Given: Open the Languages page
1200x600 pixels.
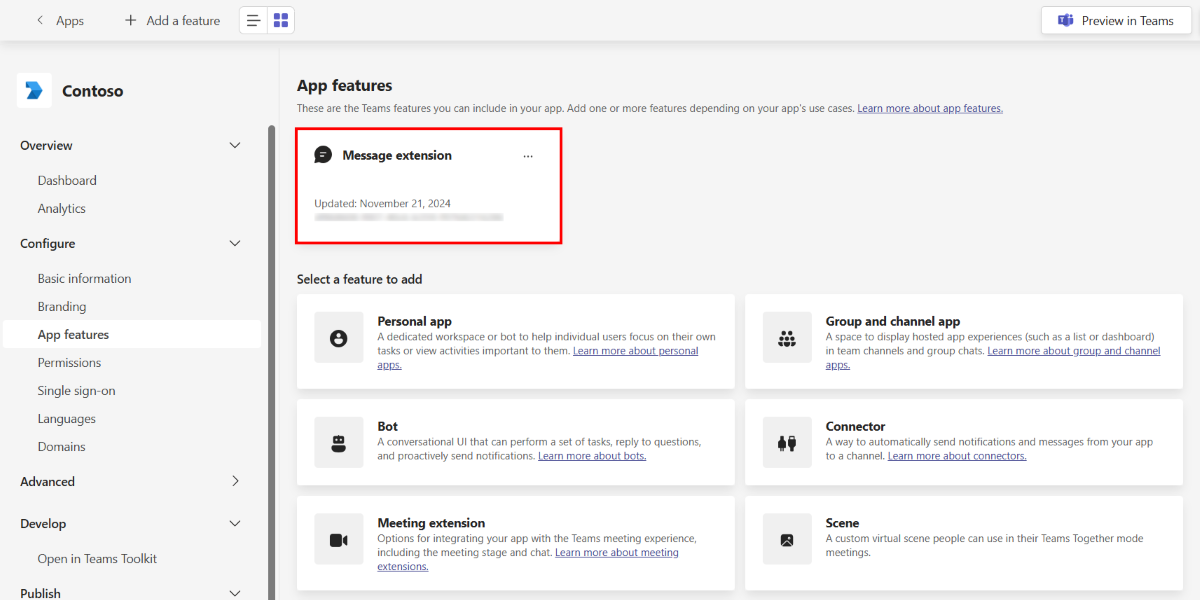Looking at the screenshot, I should (x=67, y=419).
